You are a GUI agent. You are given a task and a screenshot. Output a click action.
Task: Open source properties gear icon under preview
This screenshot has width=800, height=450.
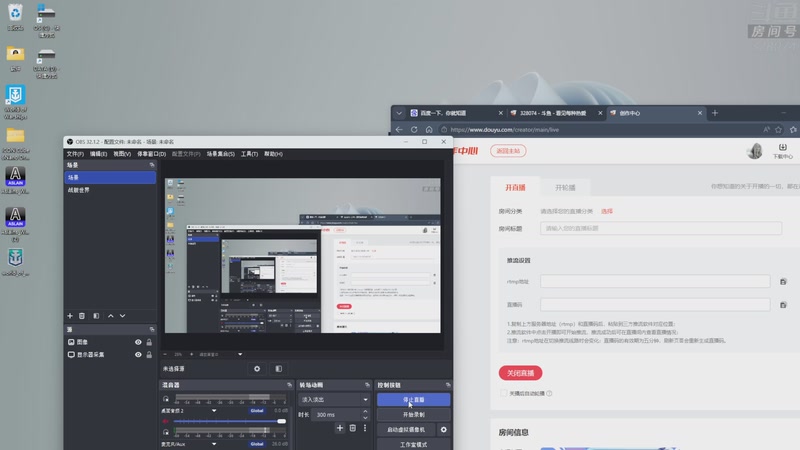[x=257, y=368]
